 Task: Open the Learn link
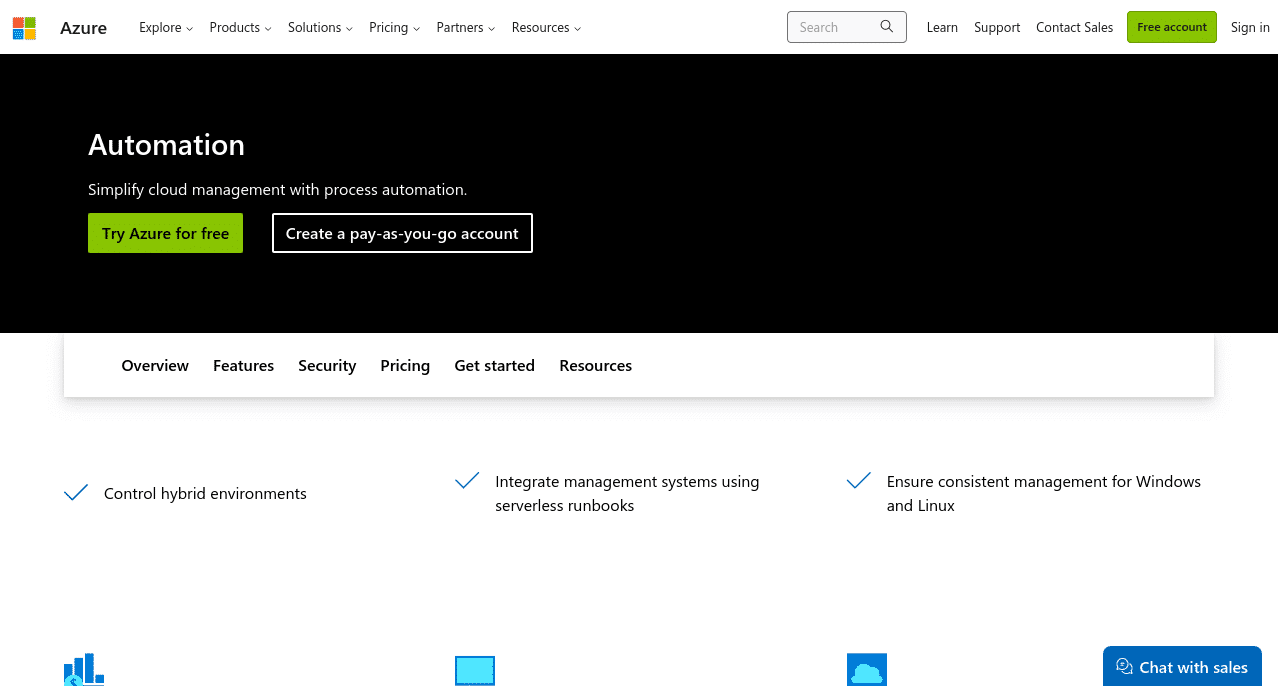click(942, 27)
